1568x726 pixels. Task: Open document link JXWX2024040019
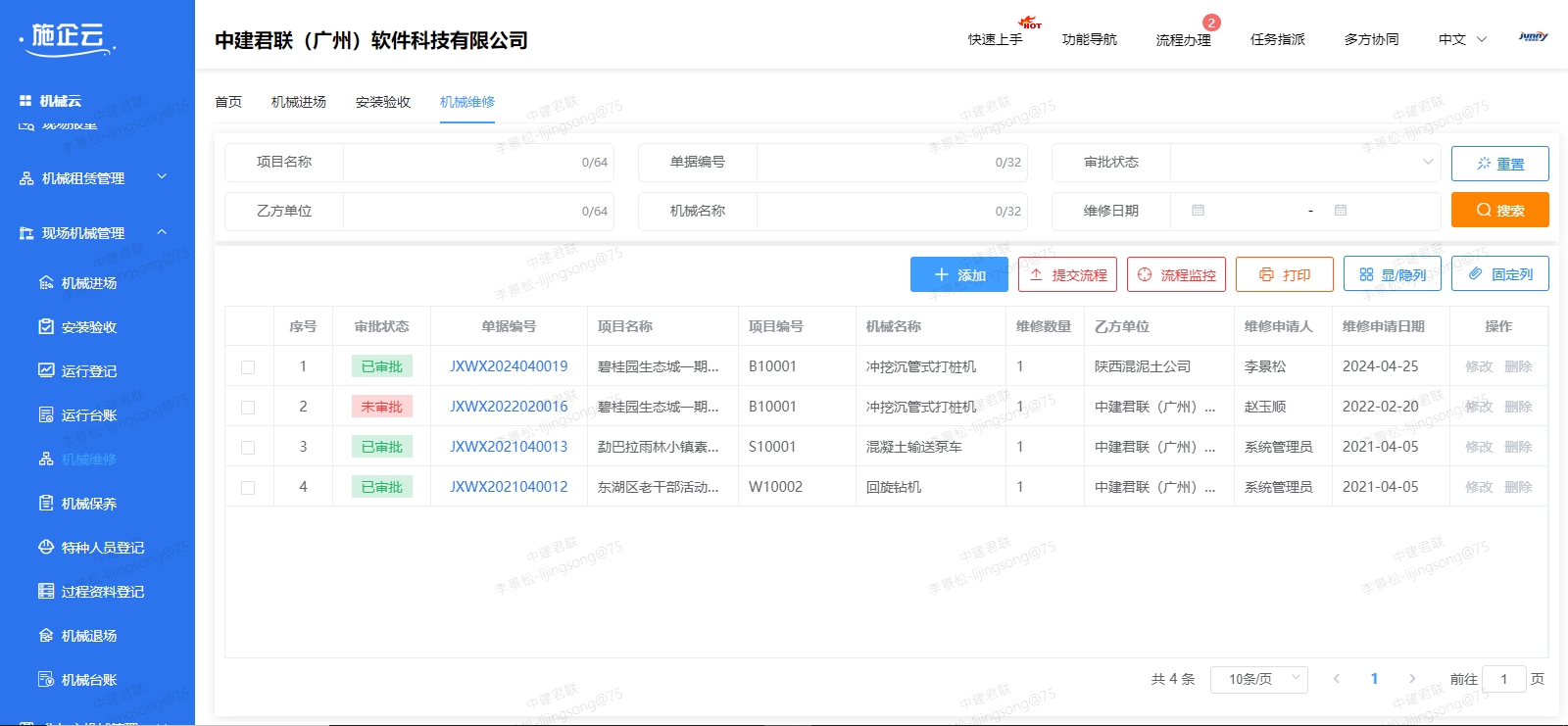[509, 366]
